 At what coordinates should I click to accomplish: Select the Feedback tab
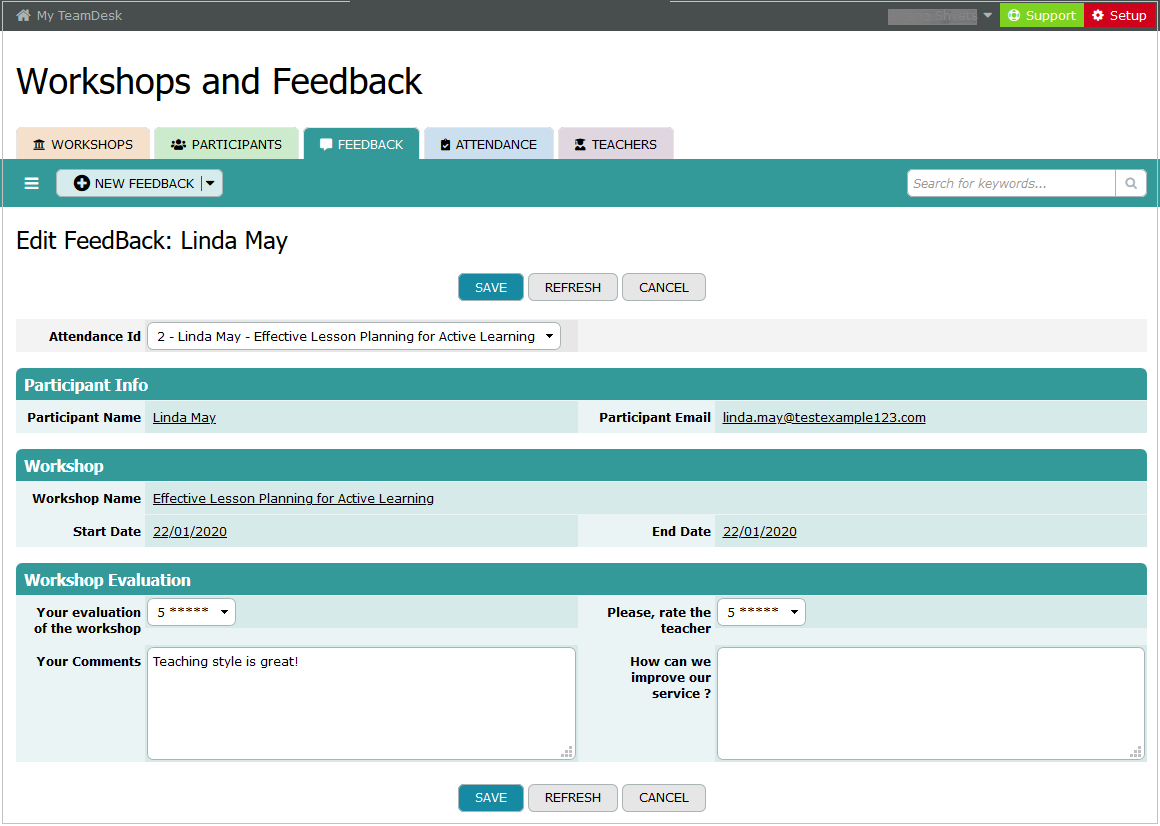click(362, 143)
